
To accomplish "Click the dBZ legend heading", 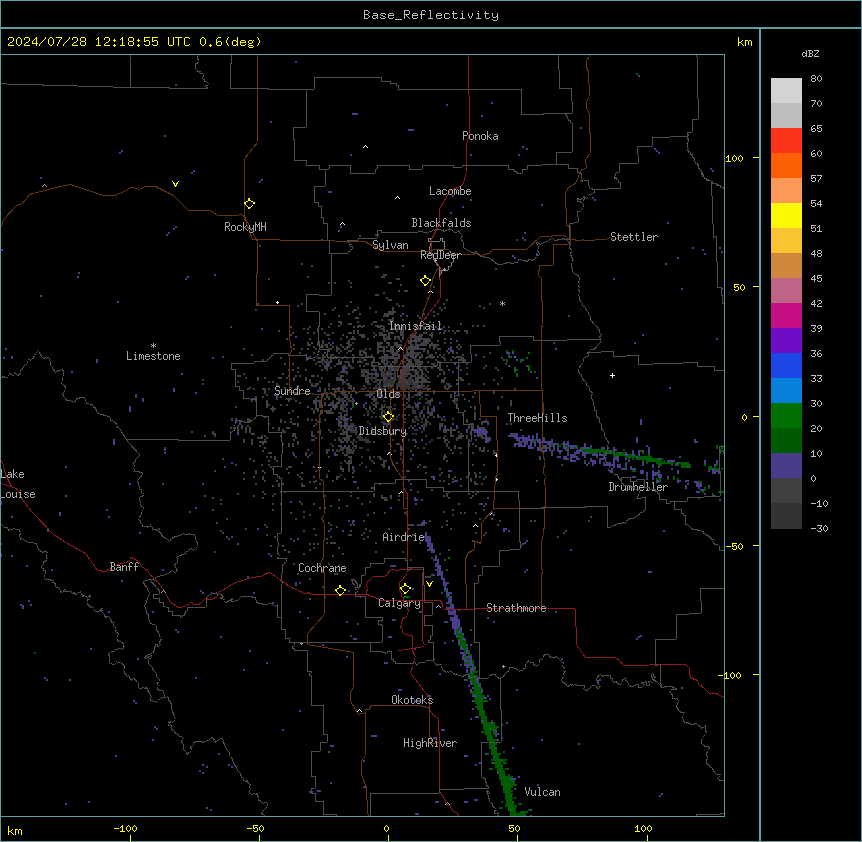I will (x=810, y=54).
